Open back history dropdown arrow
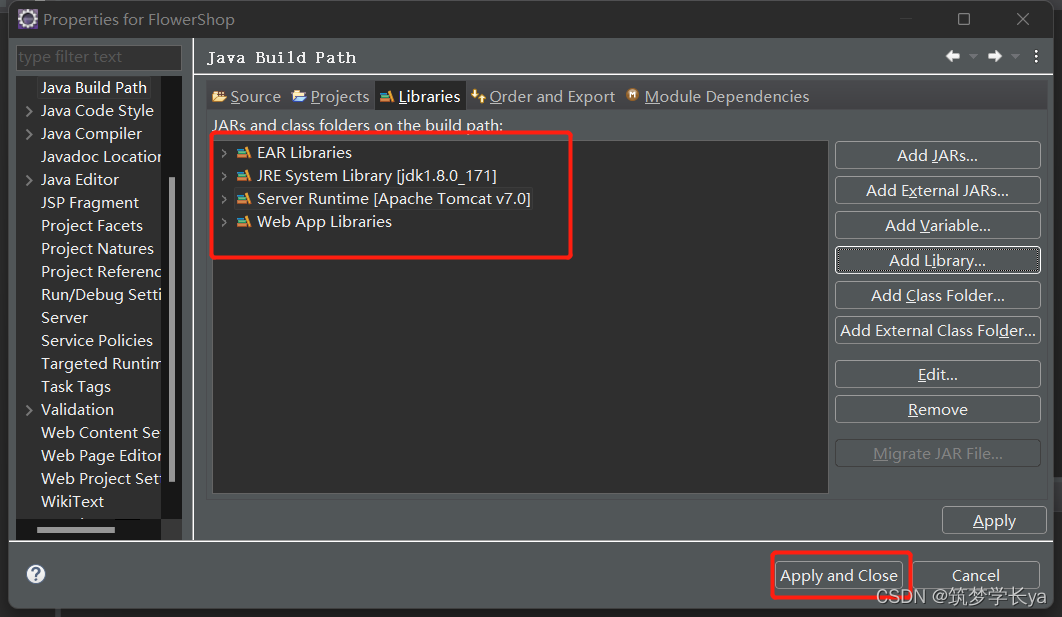Viewport: 1062px width, 617px height. [x=973, y=57]
